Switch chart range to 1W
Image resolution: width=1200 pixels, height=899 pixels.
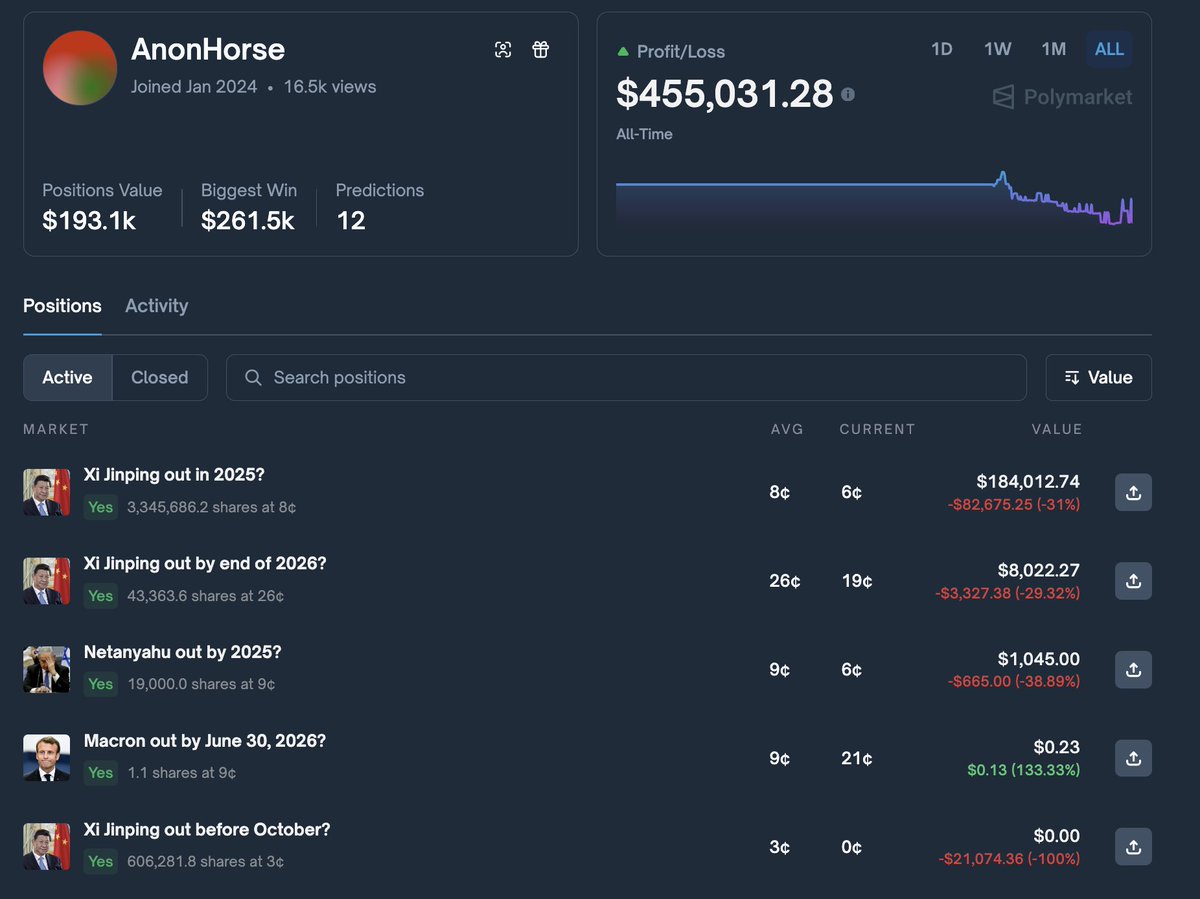(997, 49)
